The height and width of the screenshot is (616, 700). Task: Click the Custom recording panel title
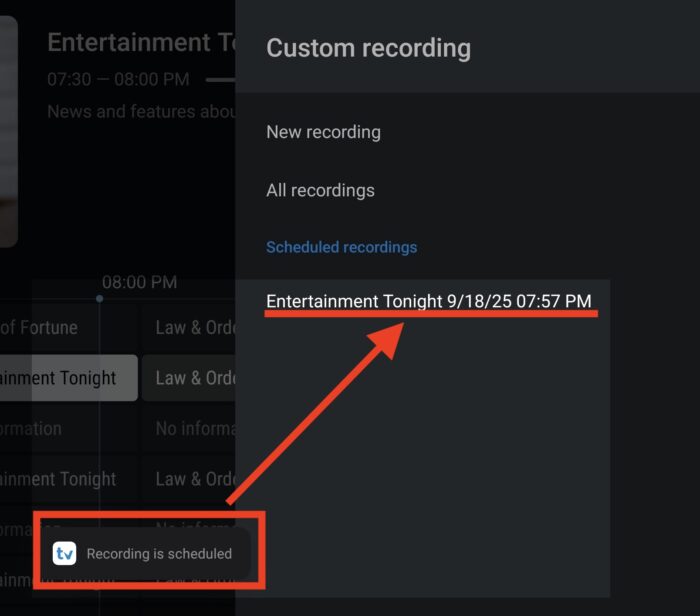[368, 47]
